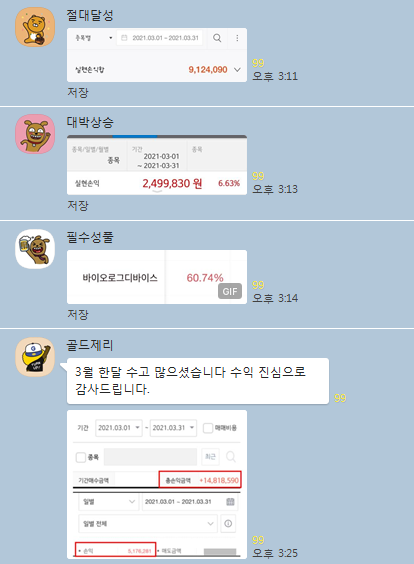Open the 2021.03.01 start date dropdown
Viewport: 414px width, 564px height.
tap(119, 428)
